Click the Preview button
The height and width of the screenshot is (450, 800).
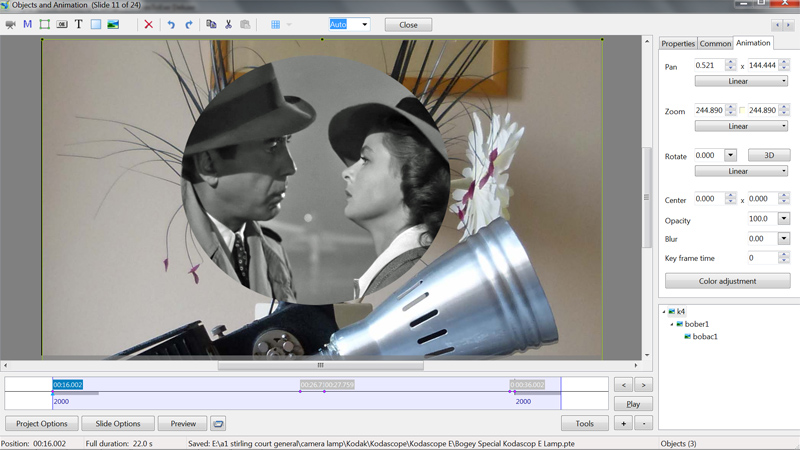183,423
